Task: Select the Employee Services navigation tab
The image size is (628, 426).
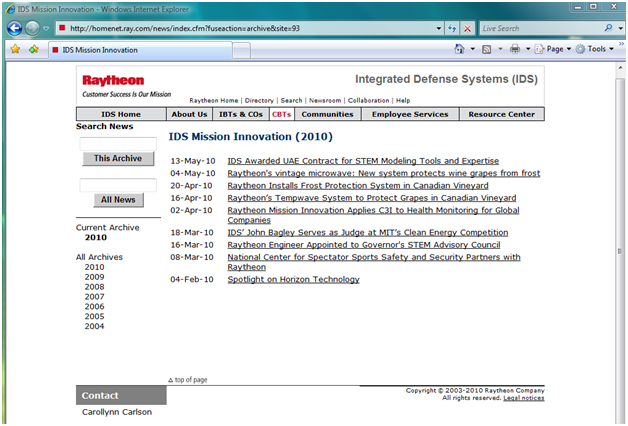Action: [410, 114]
